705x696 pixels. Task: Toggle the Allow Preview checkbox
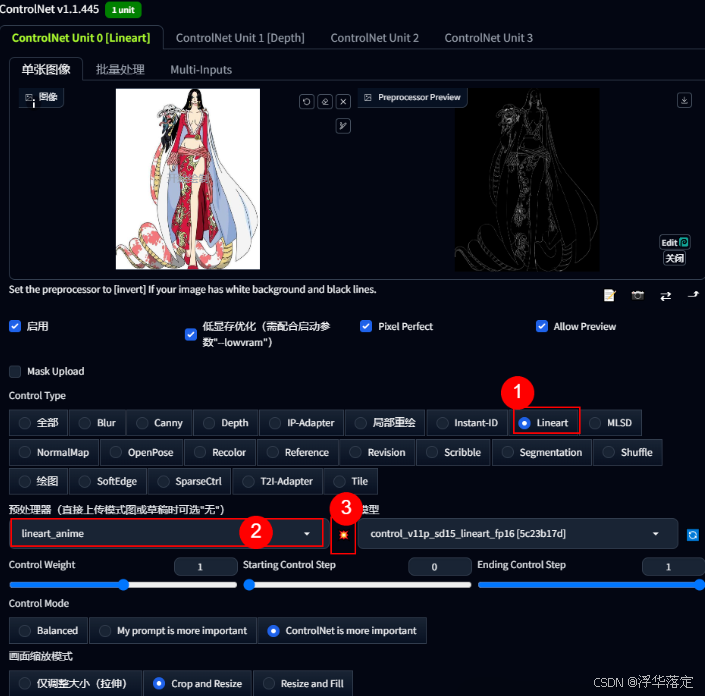[x=542, y=326]
